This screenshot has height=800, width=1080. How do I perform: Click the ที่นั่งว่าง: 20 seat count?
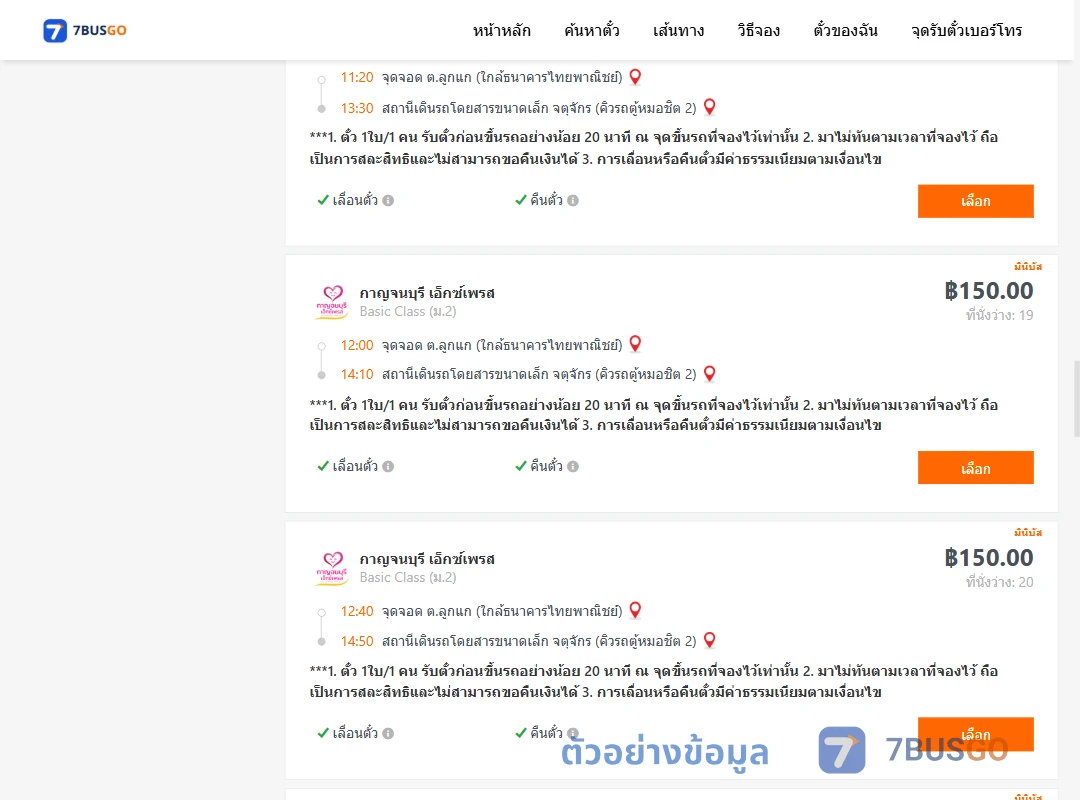(999, 582)
